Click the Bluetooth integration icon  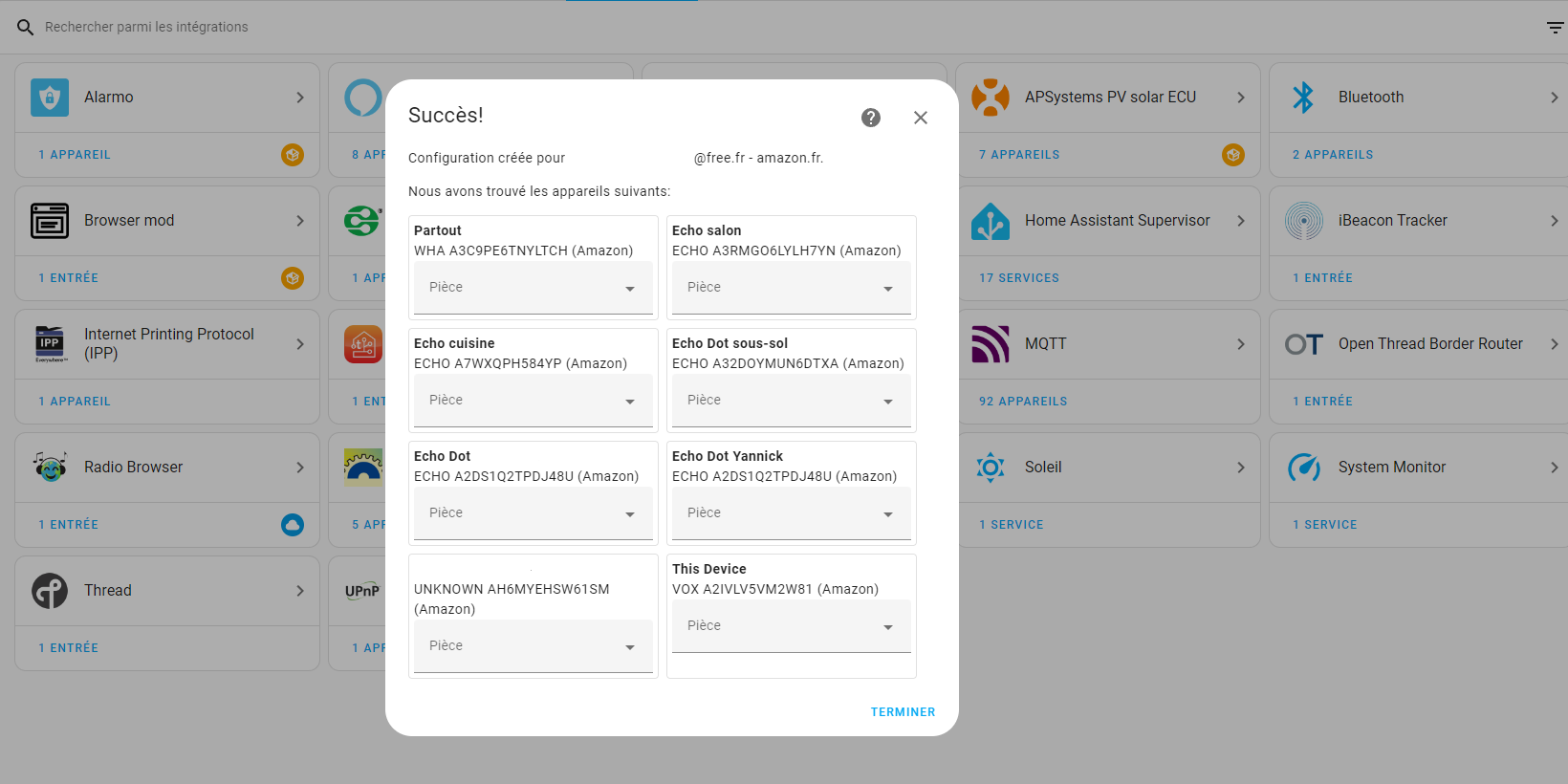point(1304,98)
